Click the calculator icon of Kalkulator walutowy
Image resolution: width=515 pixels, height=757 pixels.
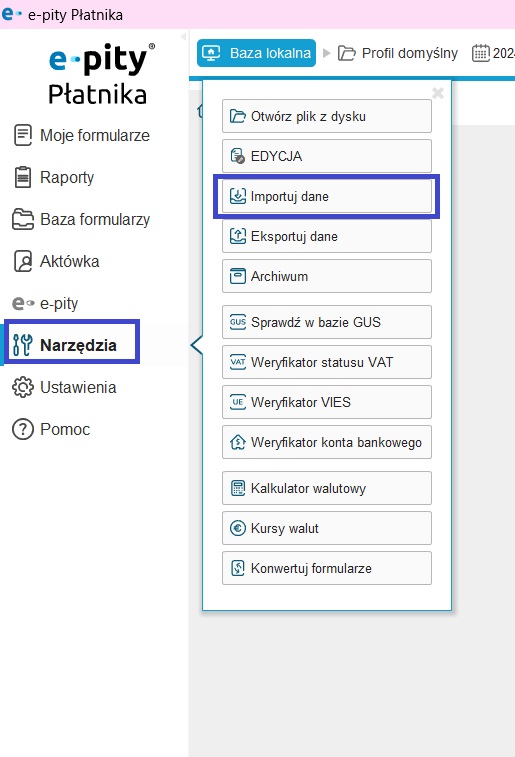click(237, 488)
